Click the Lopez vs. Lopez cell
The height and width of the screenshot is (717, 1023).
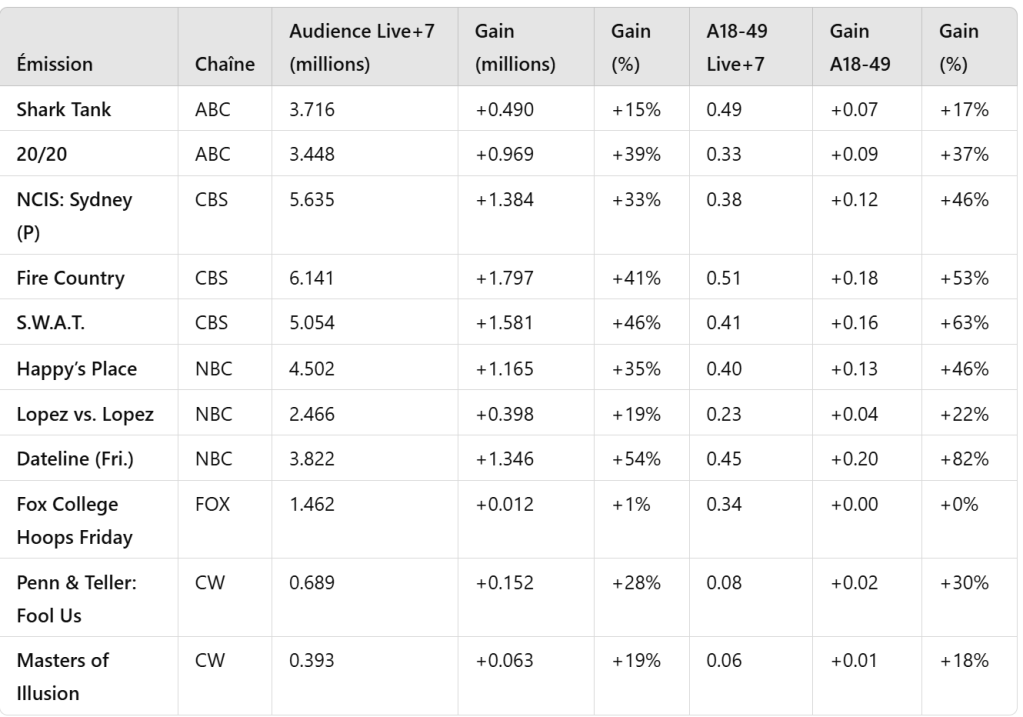(85, 414)
